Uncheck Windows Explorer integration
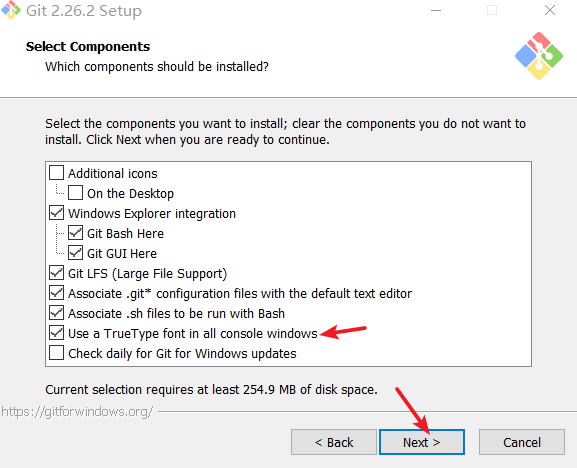Image resolution: width=577 pixels, height=468 pixels. tap(56, 213)
